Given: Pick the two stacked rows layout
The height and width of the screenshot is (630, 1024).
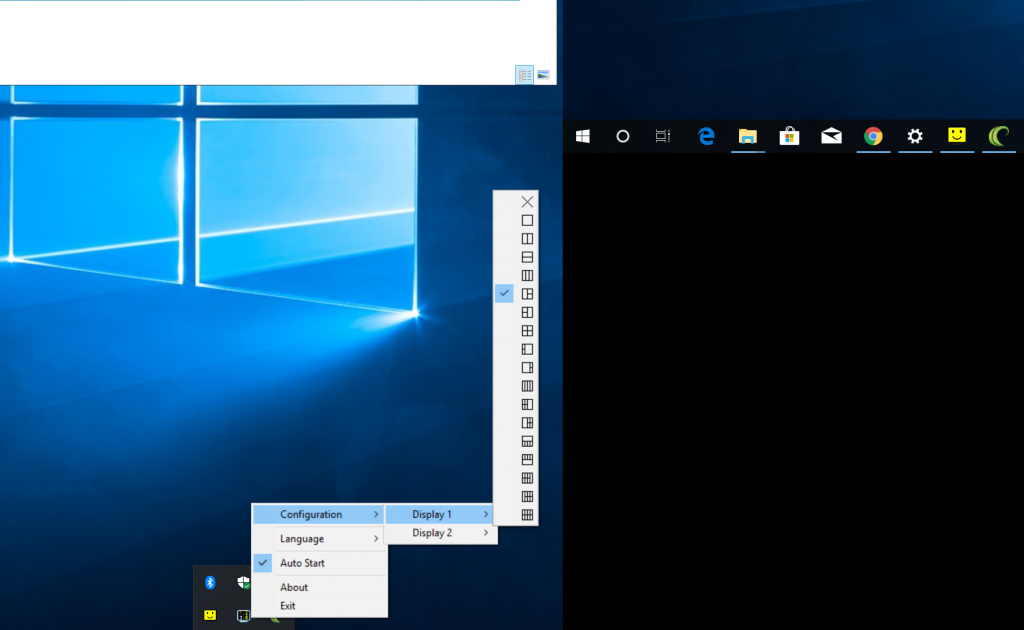Looking at the screenshot, I should (x=527, y=257).
